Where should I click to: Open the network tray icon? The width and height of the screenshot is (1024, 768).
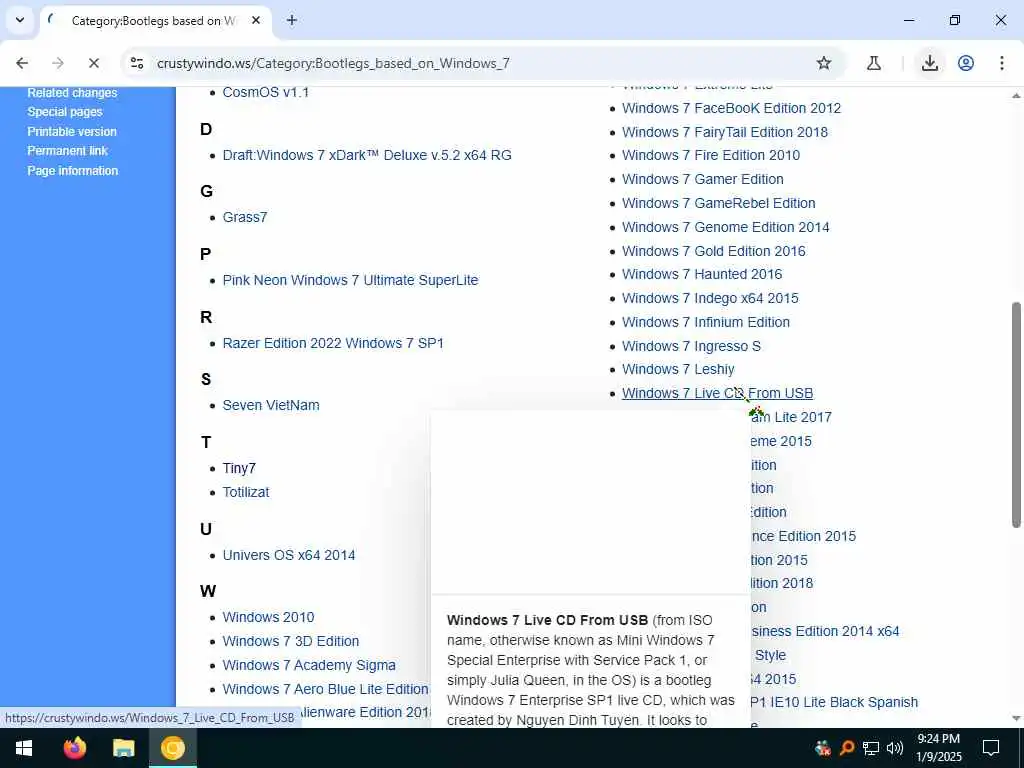coord(871,748)
